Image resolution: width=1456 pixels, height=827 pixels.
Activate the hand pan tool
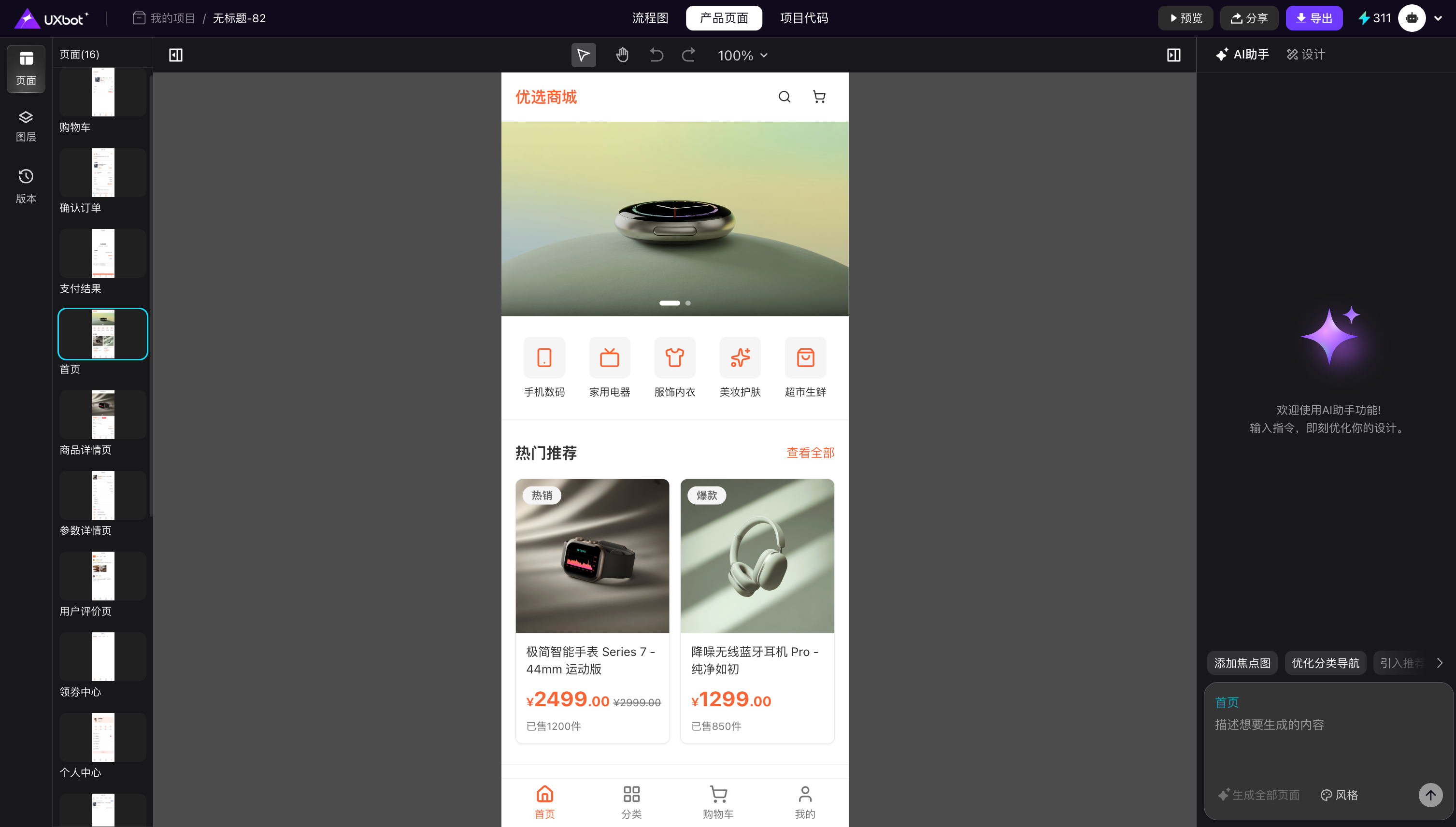point(622,55)
